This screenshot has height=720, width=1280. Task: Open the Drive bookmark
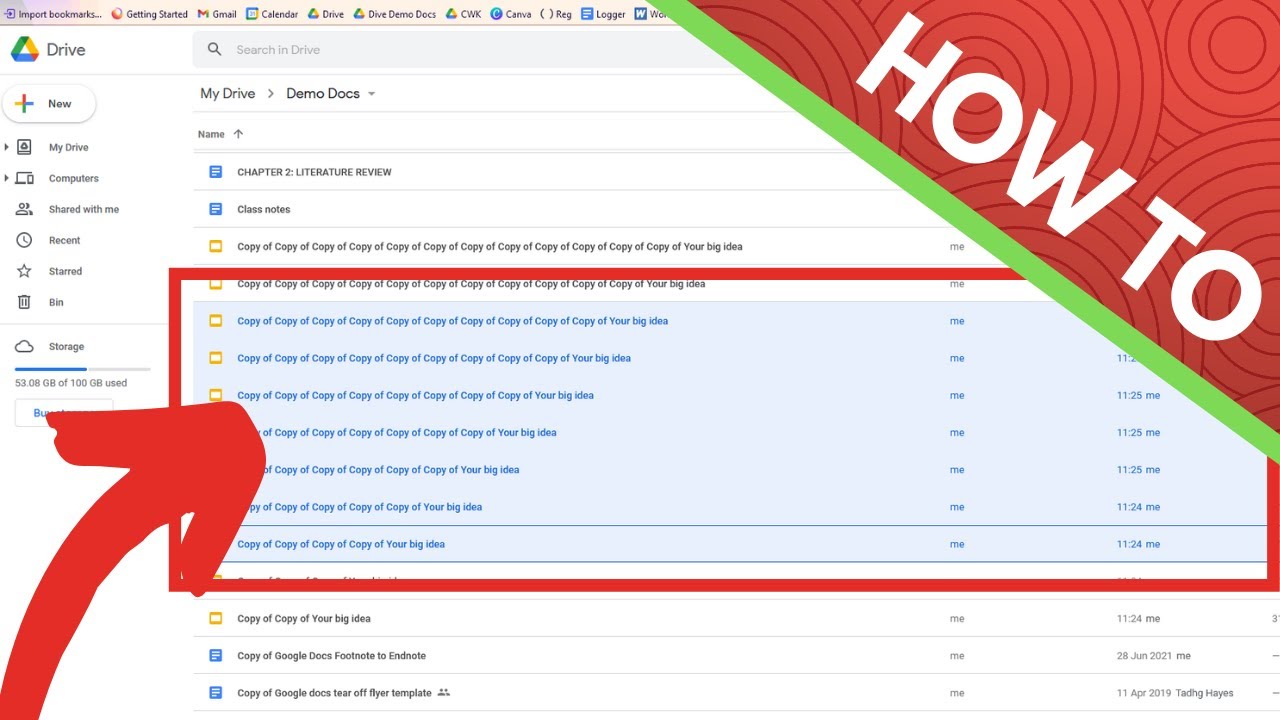tap(325, 14)
